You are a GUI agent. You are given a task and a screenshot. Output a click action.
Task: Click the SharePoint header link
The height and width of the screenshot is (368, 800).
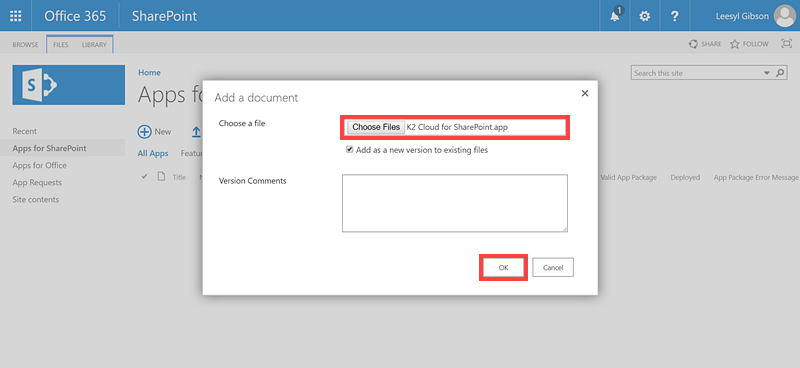[164, 16]
